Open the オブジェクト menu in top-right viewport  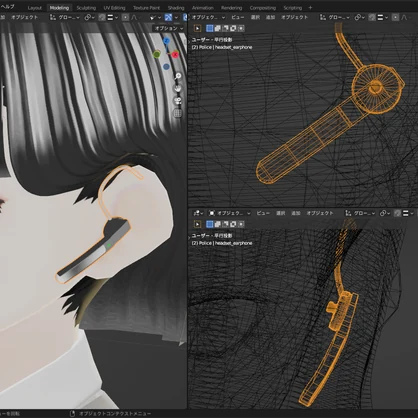295,17
